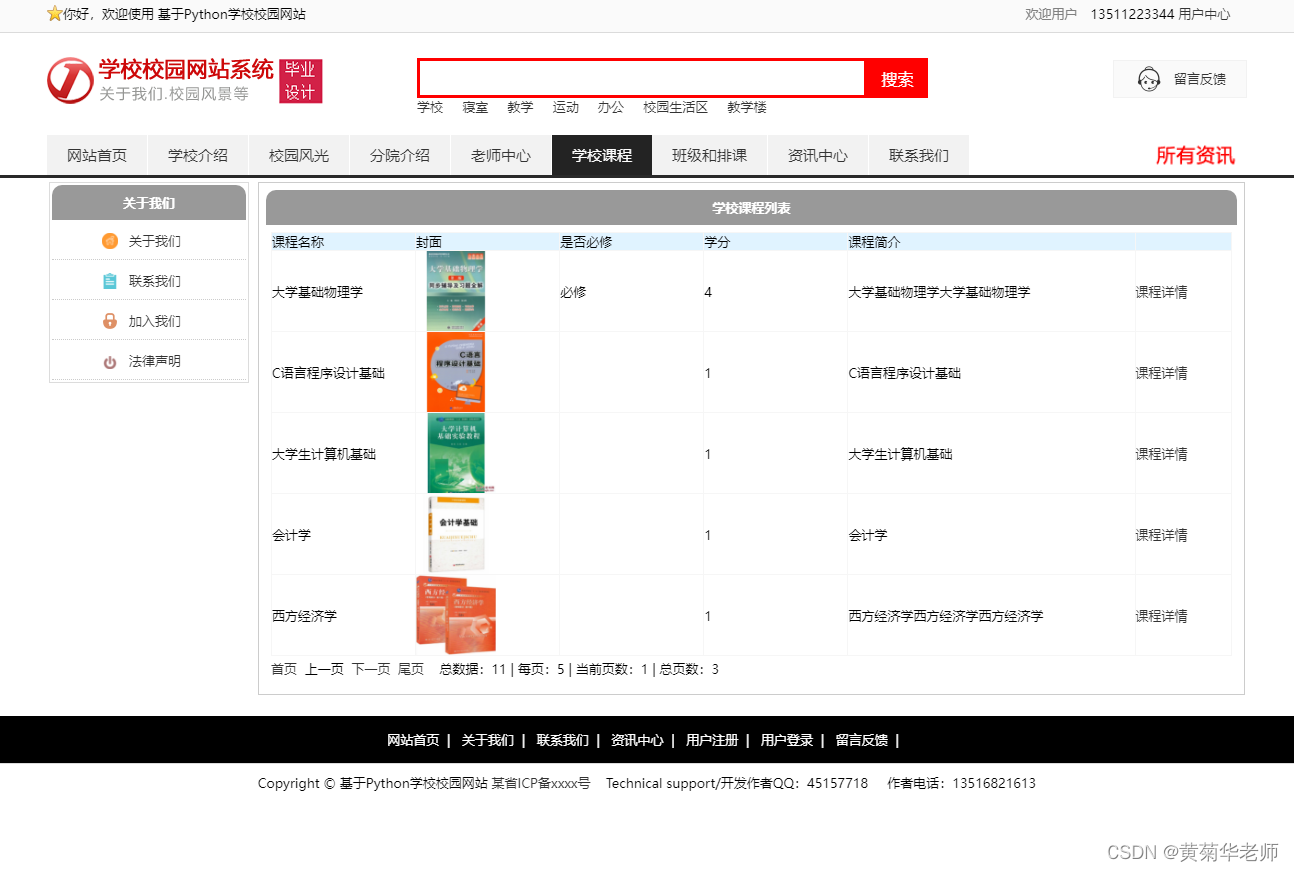Open 课程详情 for 大学基础物理学

1161,292
